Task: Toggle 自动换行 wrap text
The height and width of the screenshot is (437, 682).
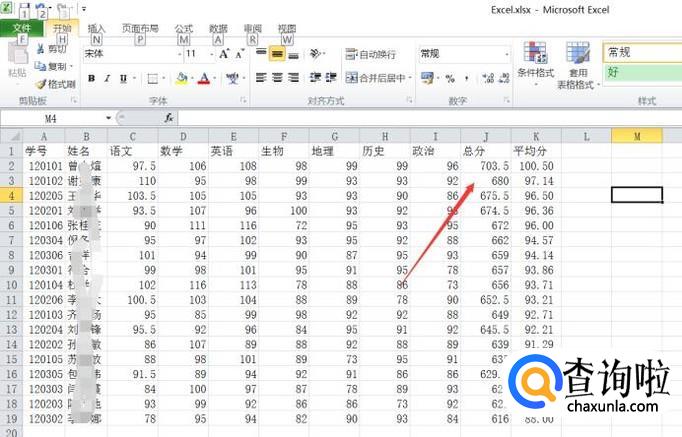Action: (x=371, y=54)
